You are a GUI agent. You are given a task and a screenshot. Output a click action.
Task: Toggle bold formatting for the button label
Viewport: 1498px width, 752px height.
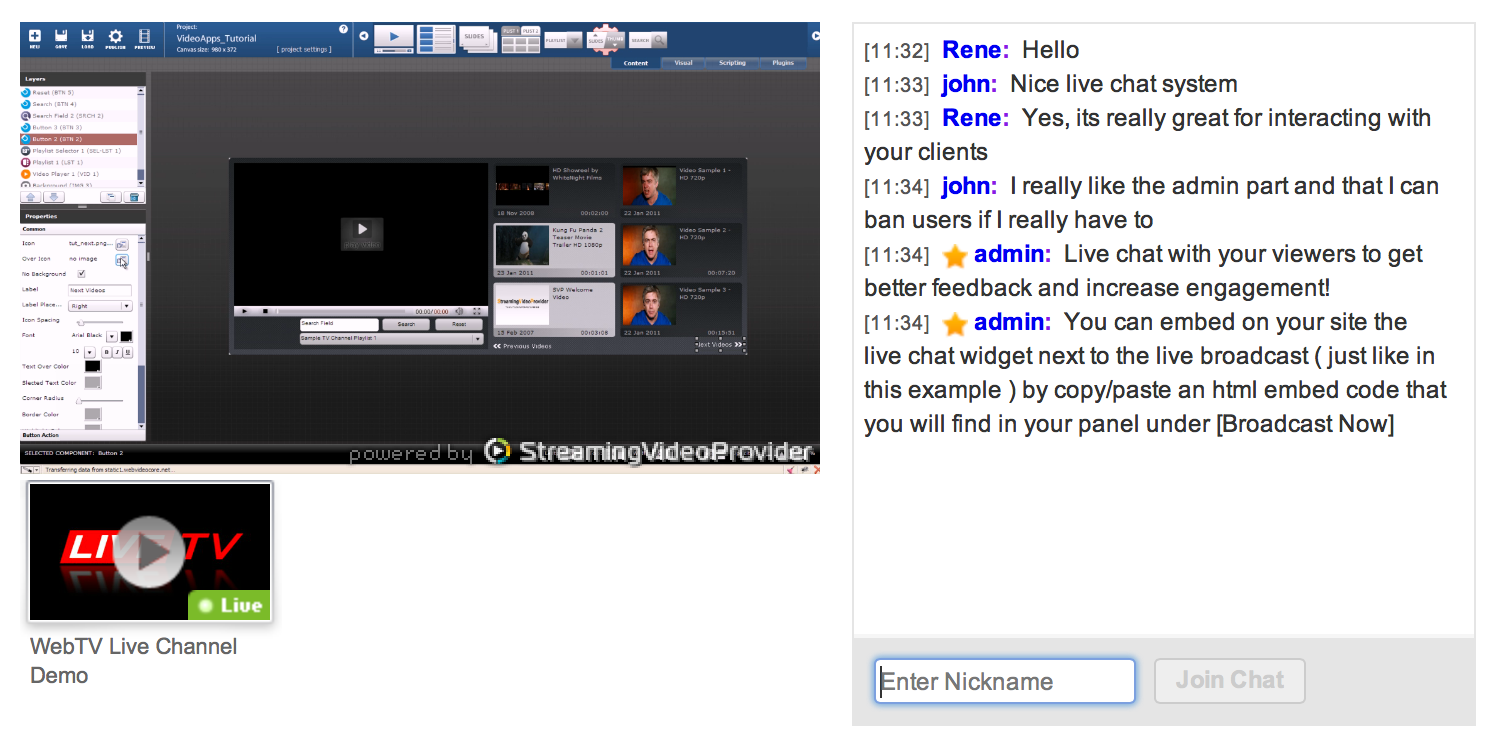coord(106,351)
